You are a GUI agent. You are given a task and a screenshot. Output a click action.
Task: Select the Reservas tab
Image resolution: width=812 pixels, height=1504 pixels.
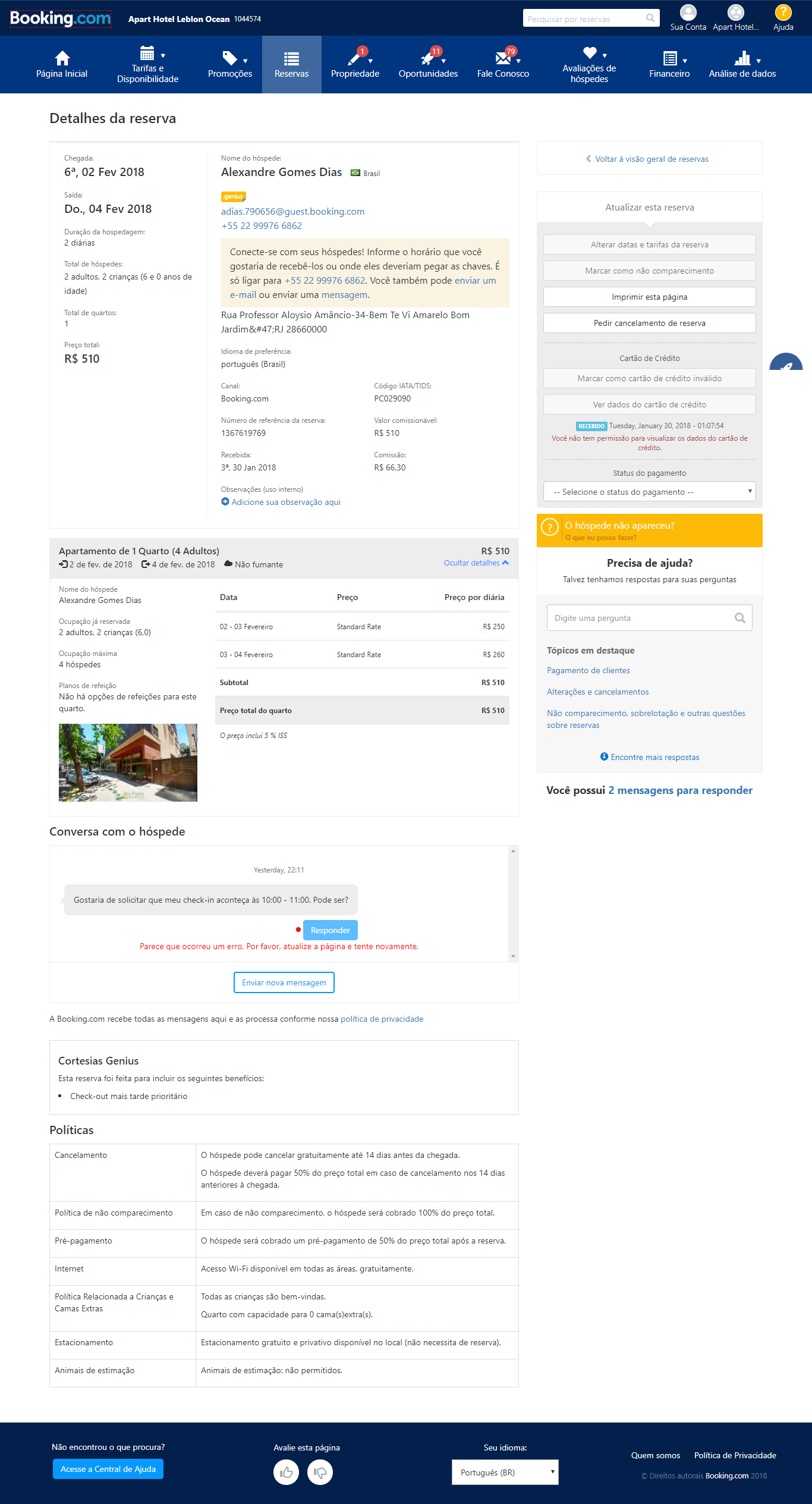292,64
